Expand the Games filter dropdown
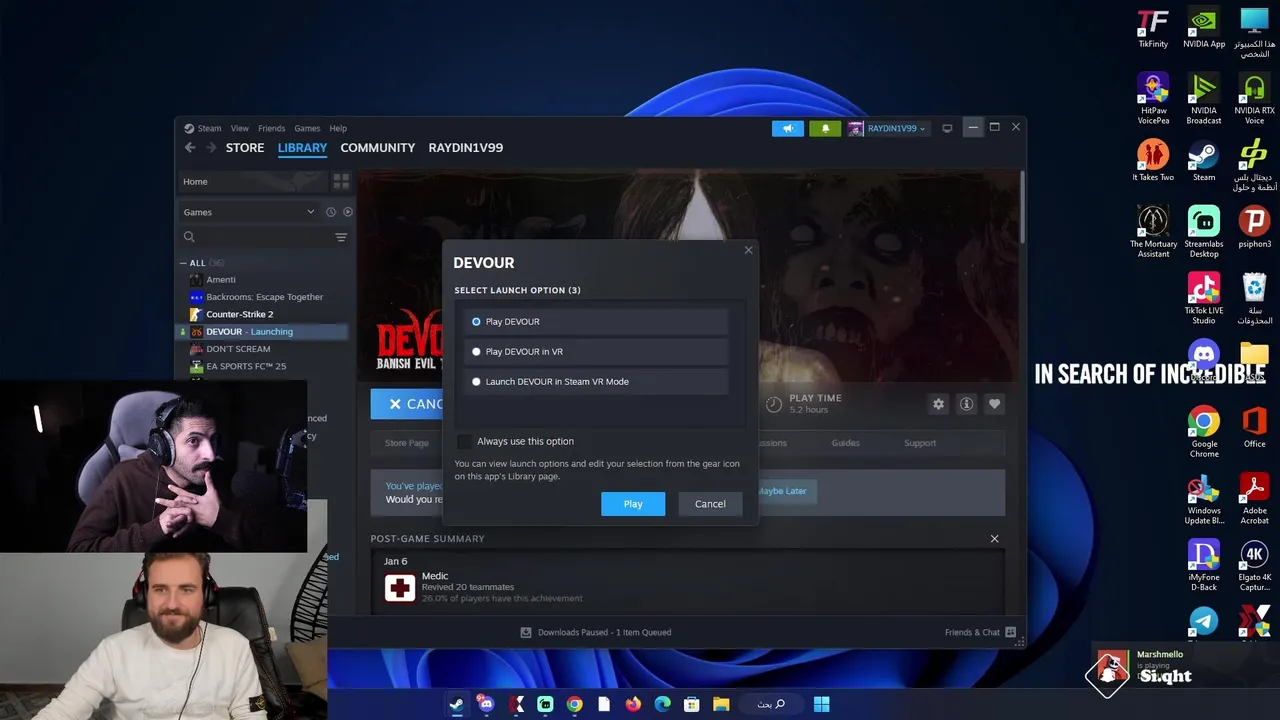 [x=248, y=212]
